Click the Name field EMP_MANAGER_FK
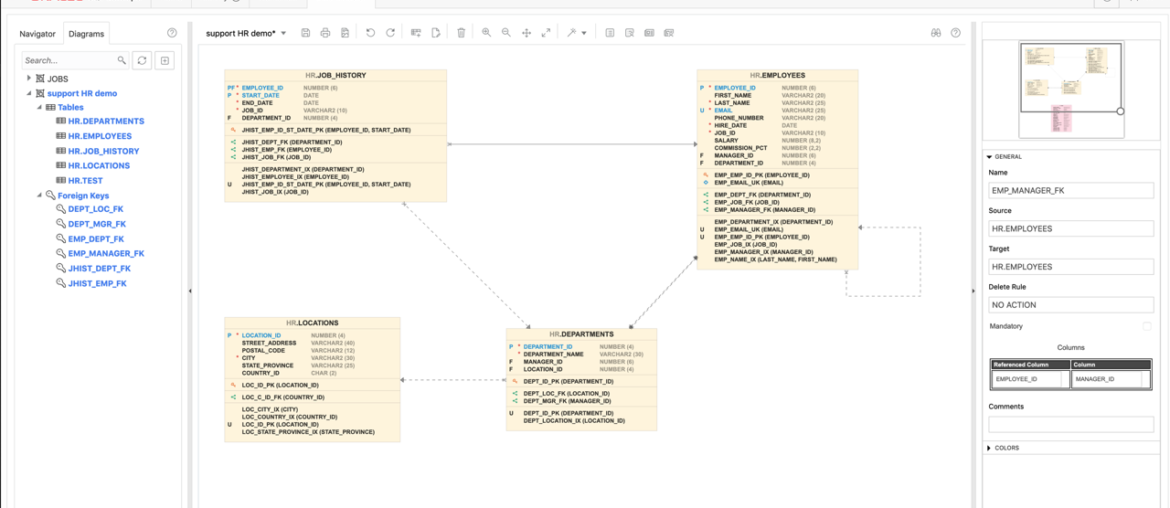 1071,191
